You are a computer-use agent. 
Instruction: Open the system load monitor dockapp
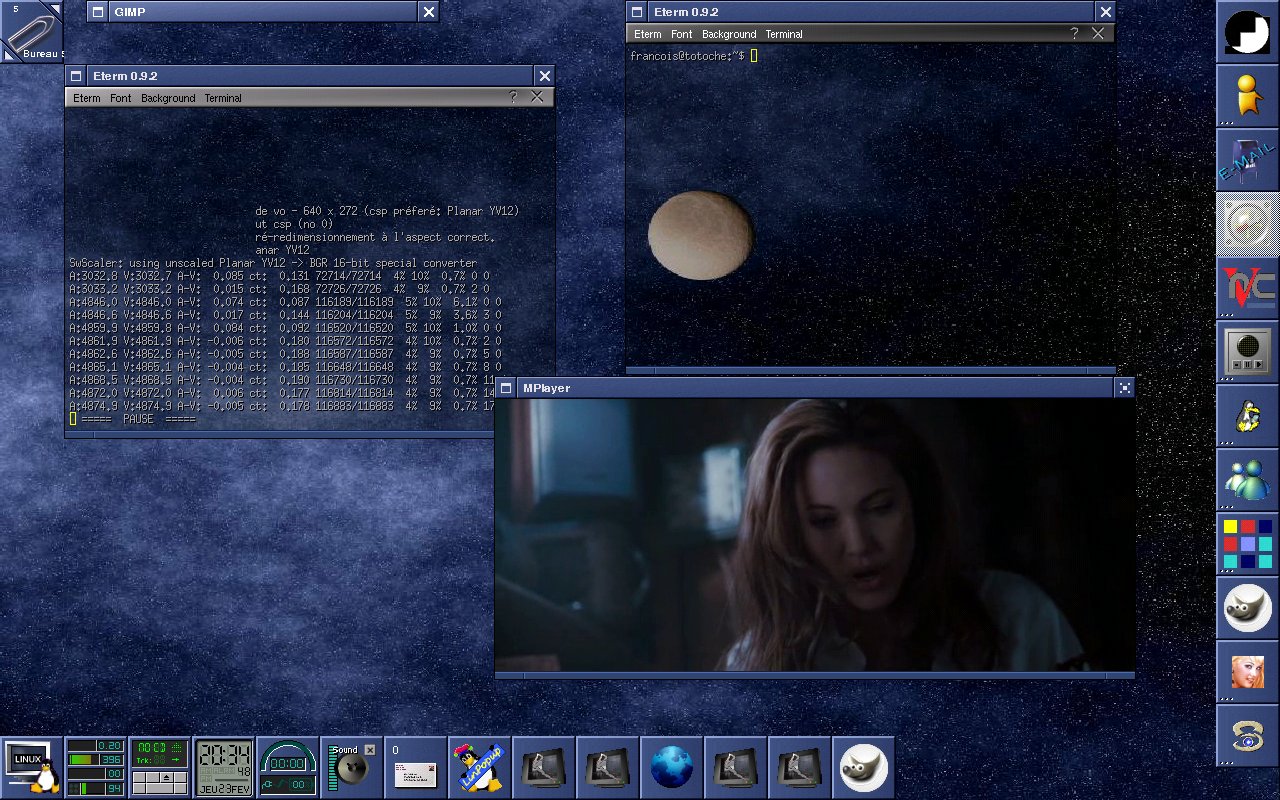click(96, 768)
